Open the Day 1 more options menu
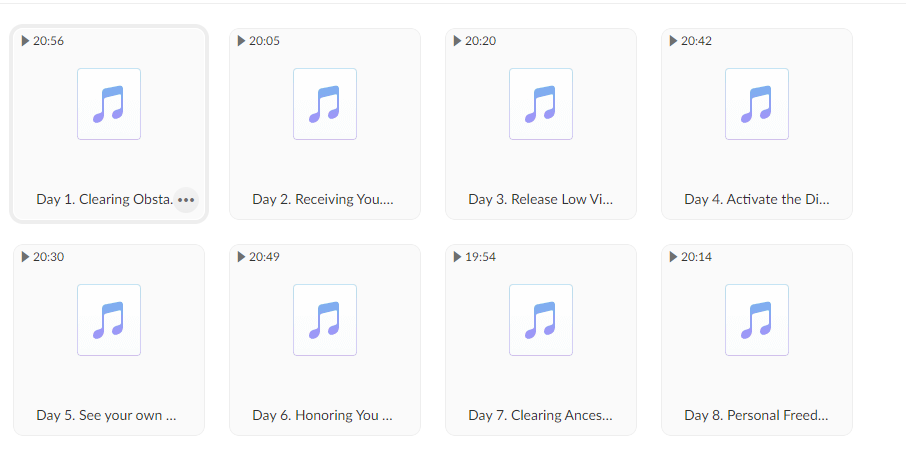The width and height of the screenshot is (906, 458). pos(186,200)
